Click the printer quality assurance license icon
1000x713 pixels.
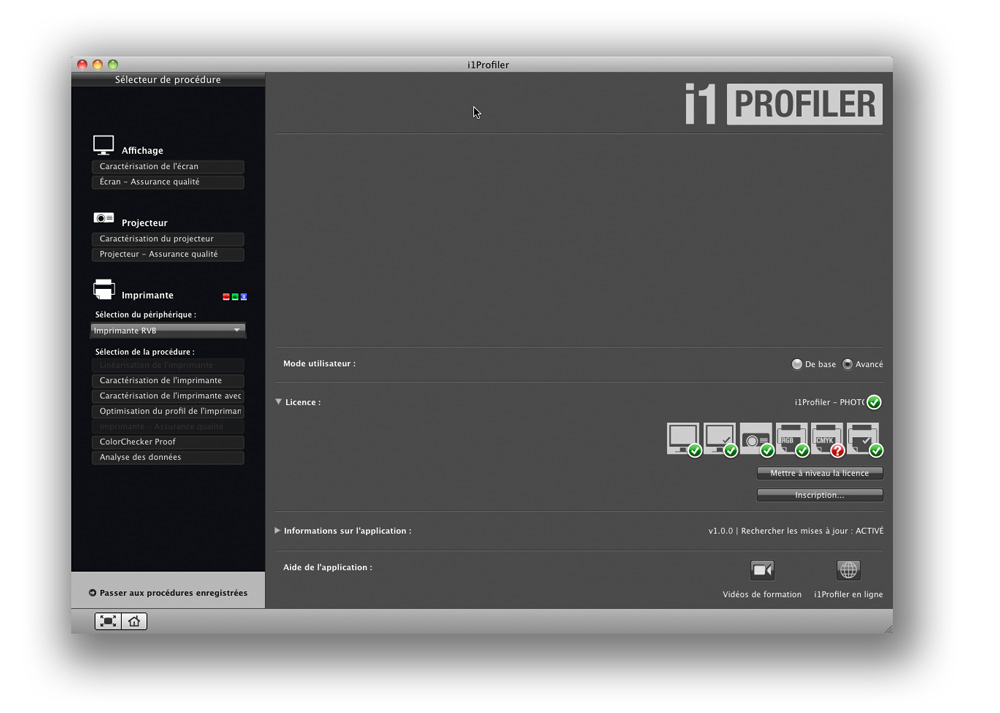(x=865, y=439)
